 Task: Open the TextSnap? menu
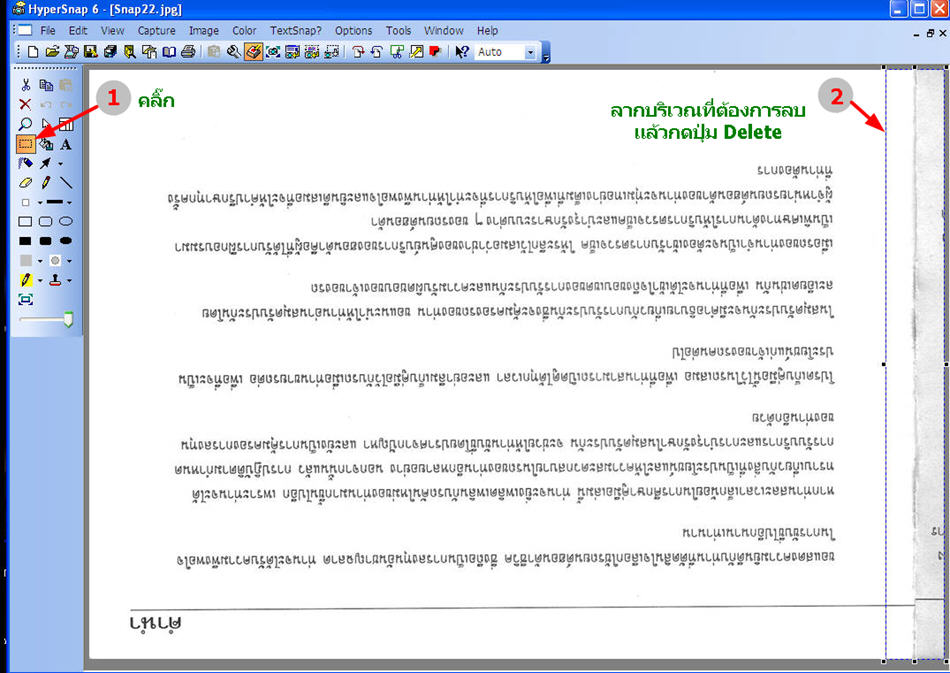pos(296,30)
